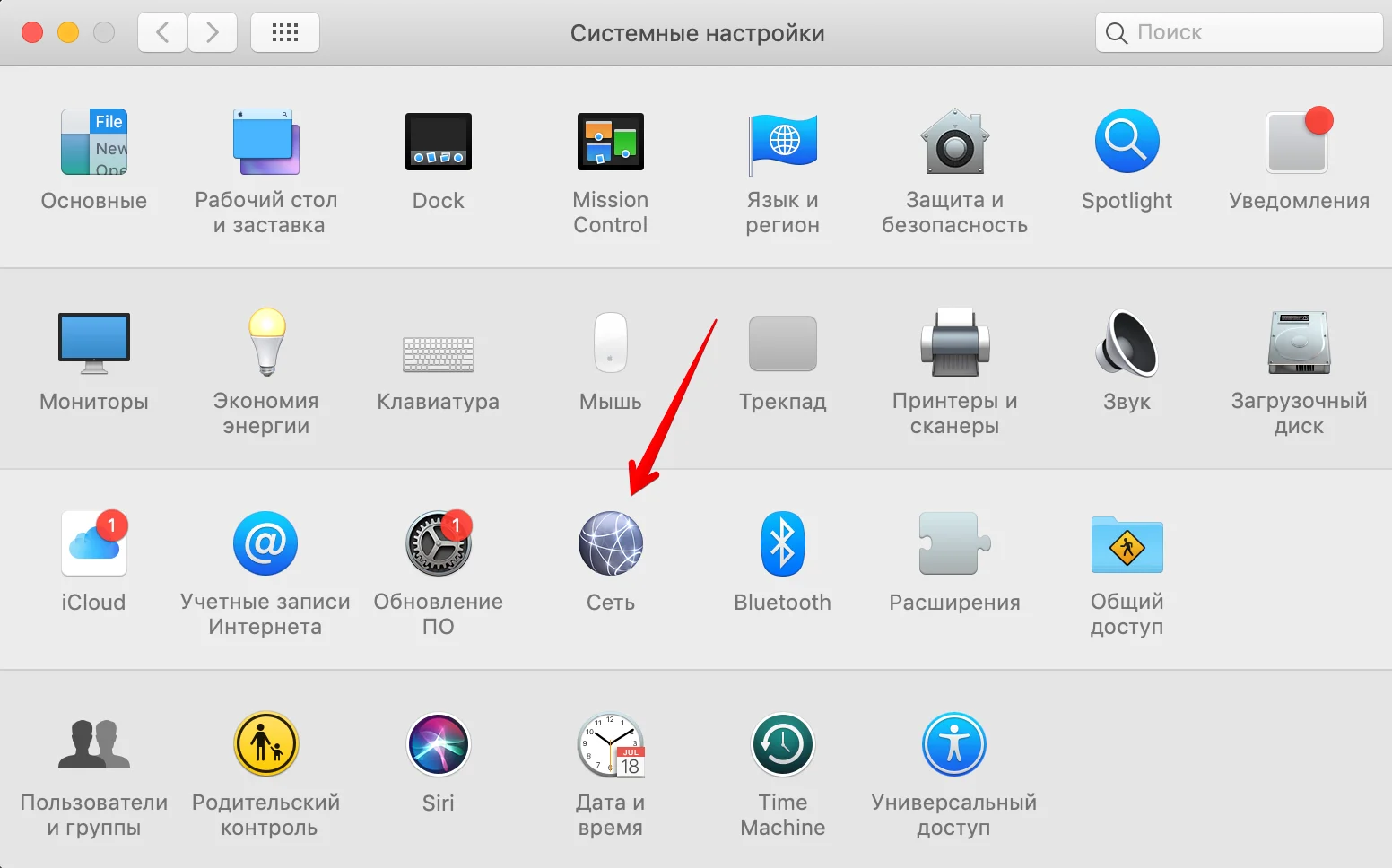Open Time Machine preferences
This screenshot has height=868, width=1392.
(x=782, y=745)
